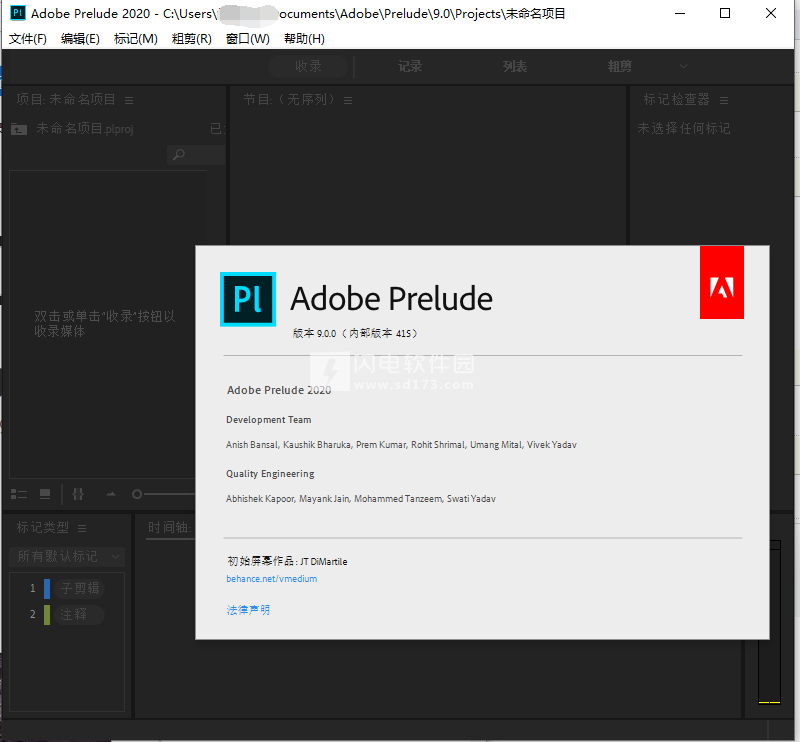The width and height of the screenshot is (800, 742).
Task: Switch to thumbnail view in project panel
Action: tap(45, 494)
